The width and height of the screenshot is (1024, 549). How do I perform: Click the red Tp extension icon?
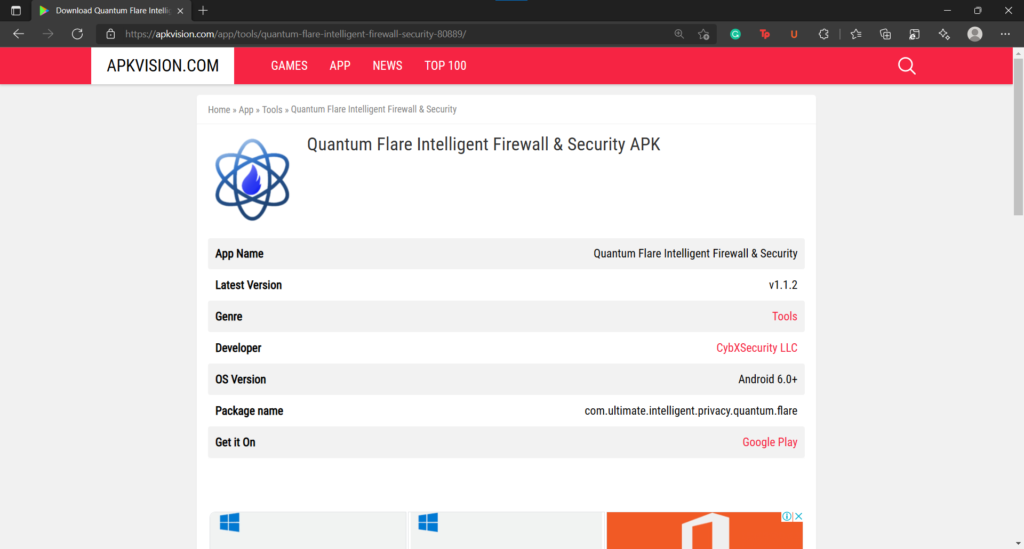[765, 34]
